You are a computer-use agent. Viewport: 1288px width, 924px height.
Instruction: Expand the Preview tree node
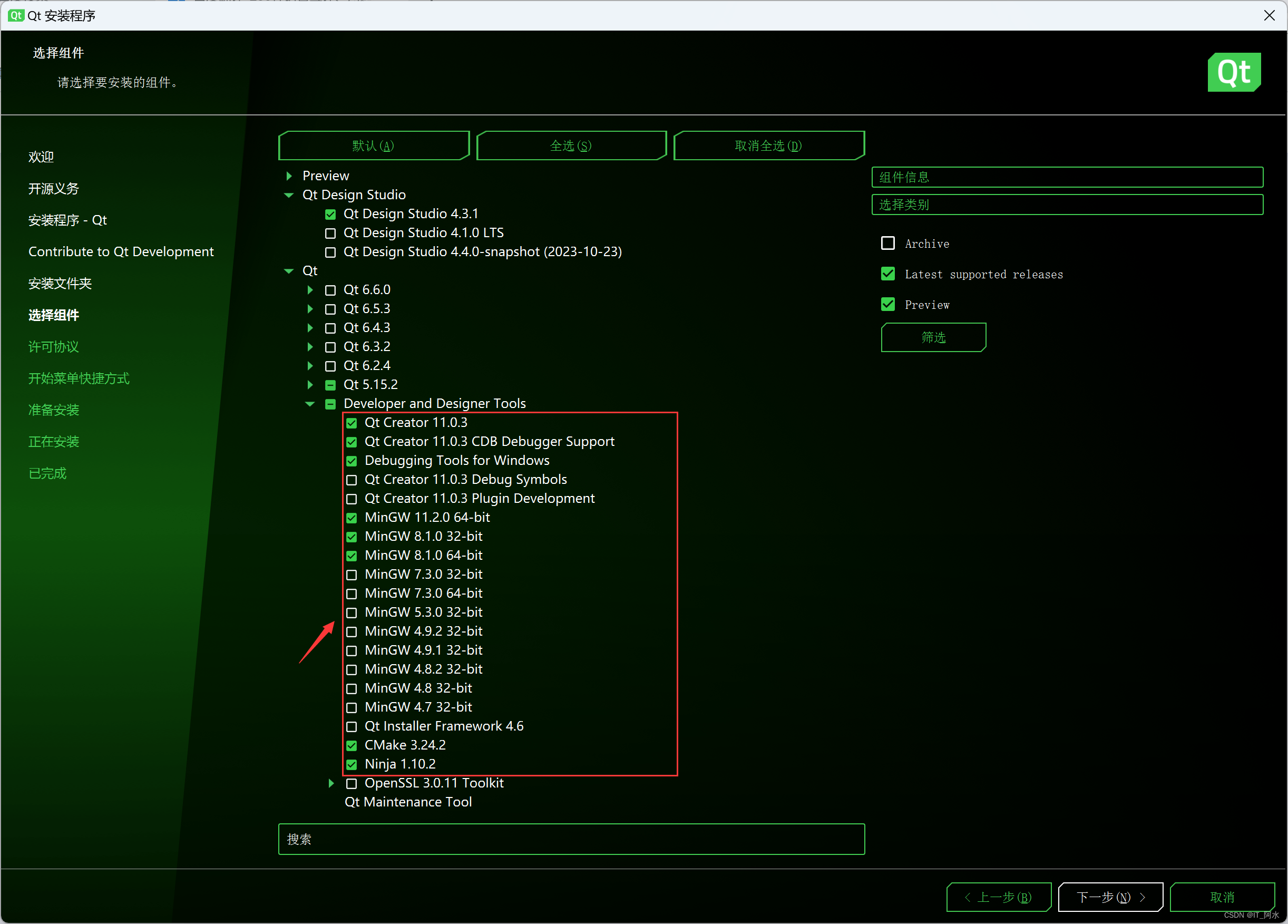[x=289, y=176]
